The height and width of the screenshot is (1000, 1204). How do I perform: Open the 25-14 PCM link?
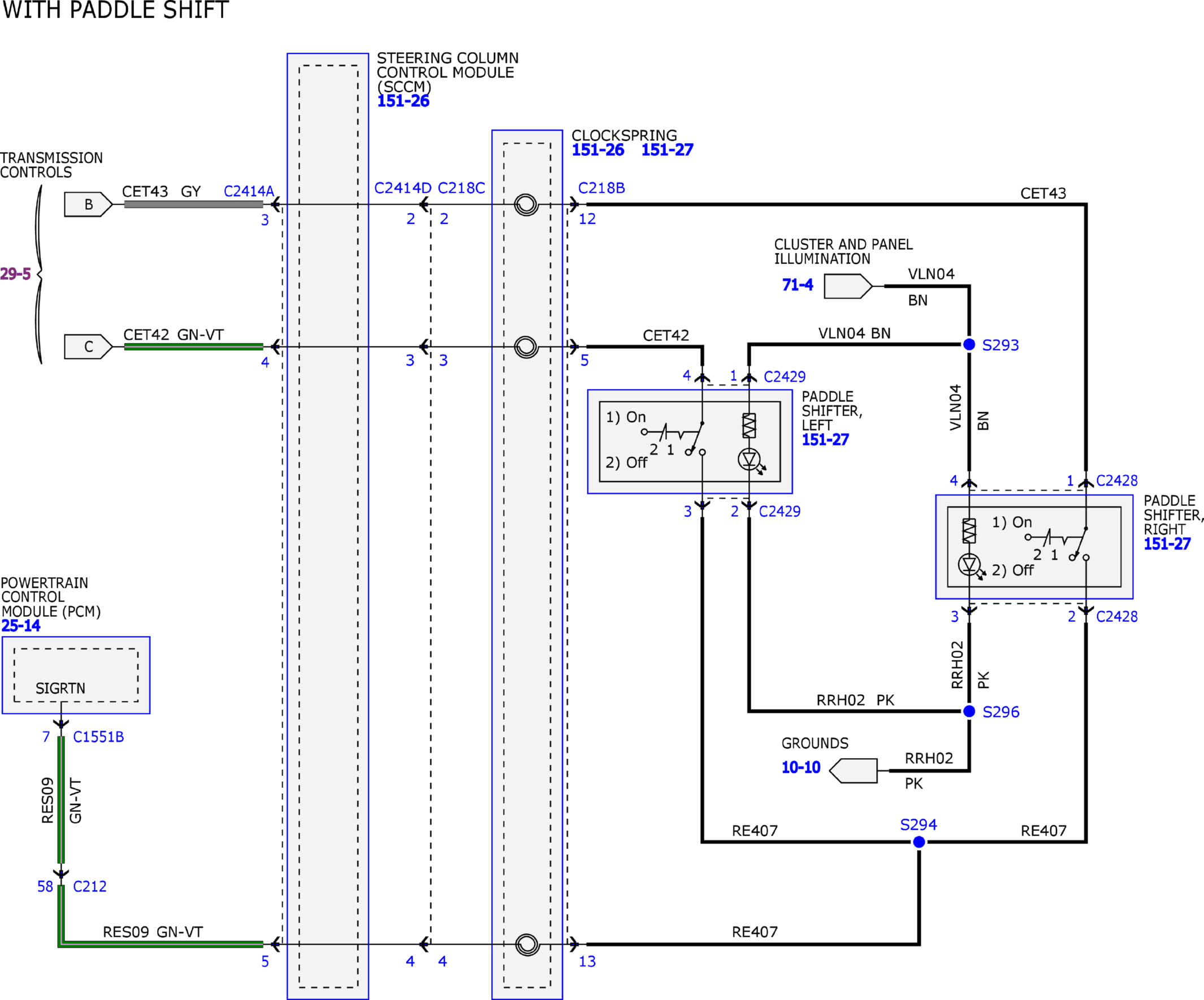tap(21, 626)
